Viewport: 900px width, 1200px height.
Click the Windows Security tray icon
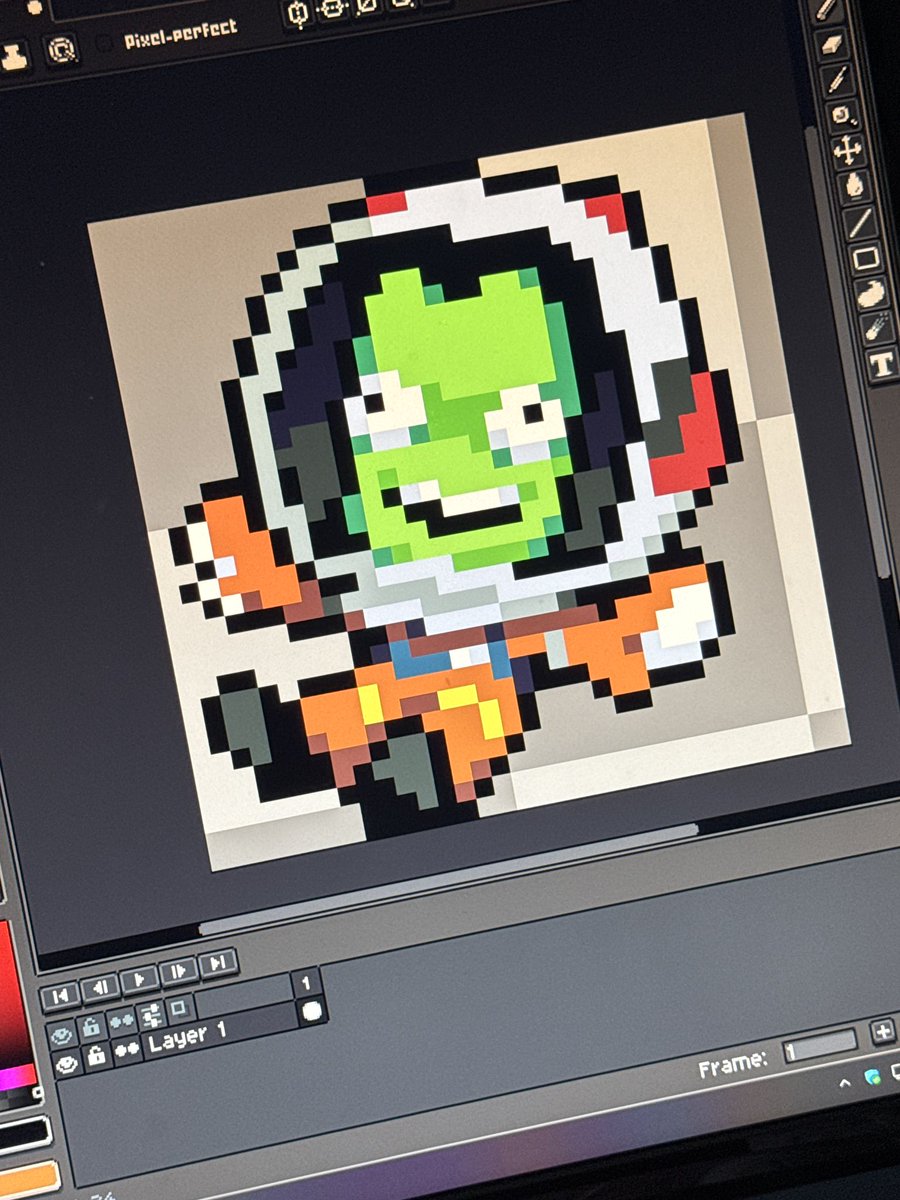tap(872, 1075)
